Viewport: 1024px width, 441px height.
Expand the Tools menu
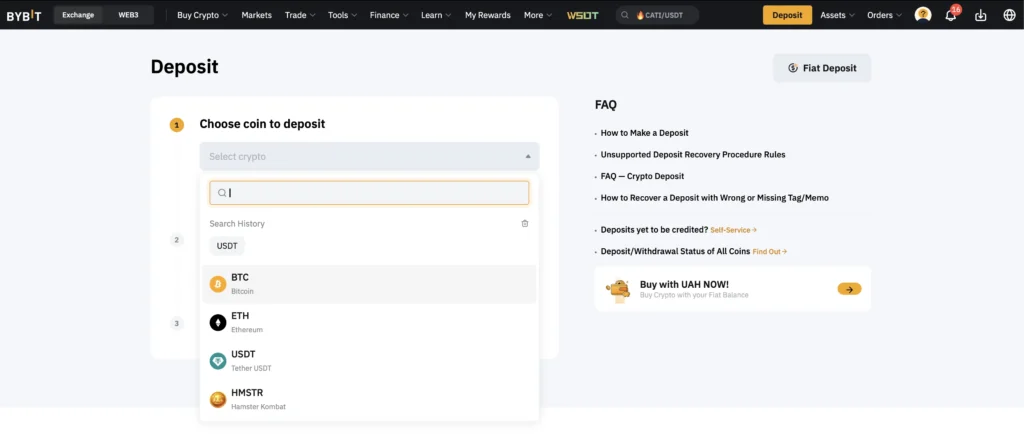point(342,15)
